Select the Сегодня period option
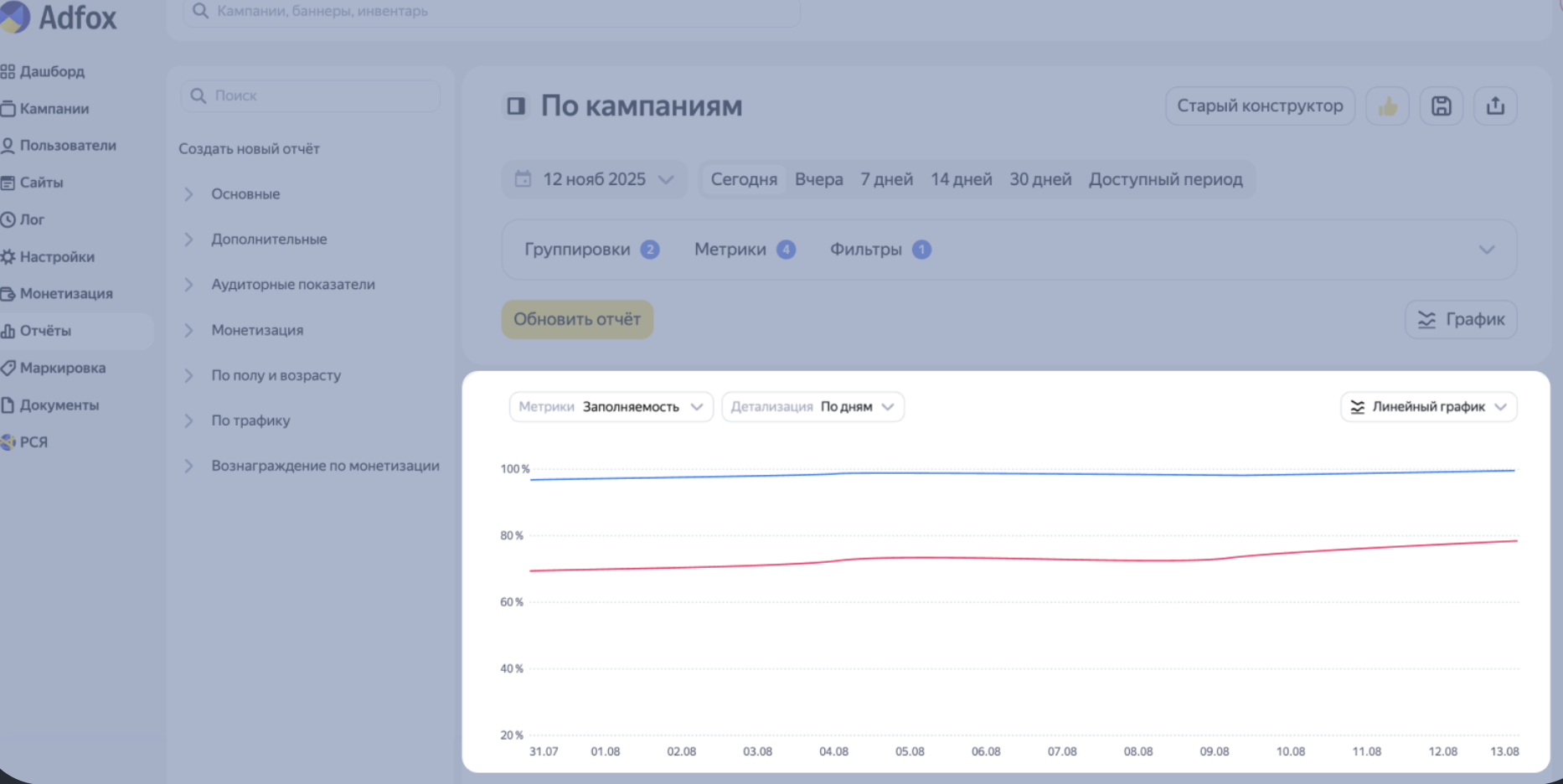1563x784 pixels. coord(744,179)
